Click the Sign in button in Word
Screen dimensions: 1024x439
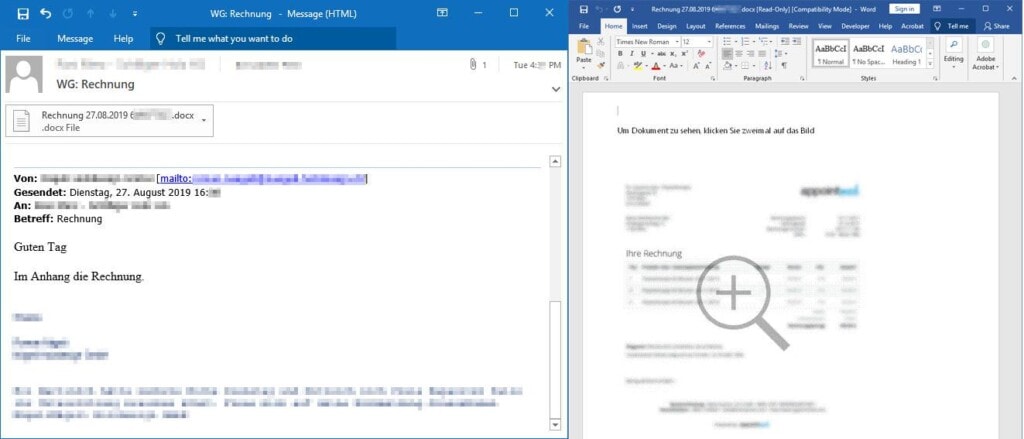904,9
